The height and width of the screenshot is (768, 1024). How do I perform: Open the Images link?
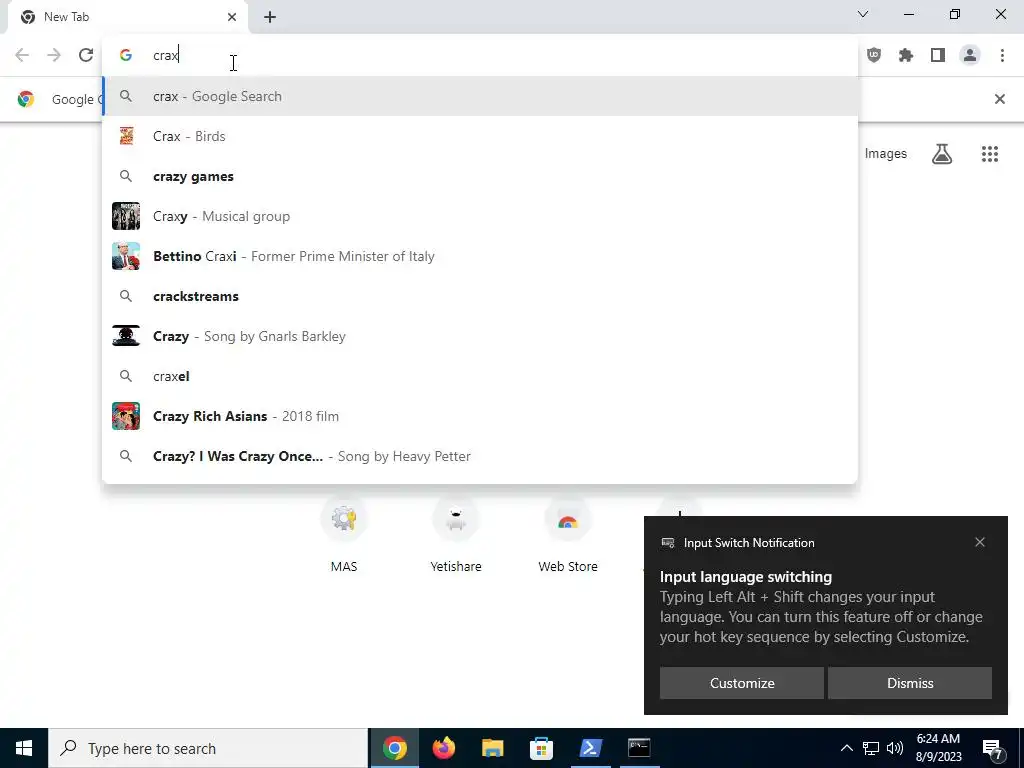point(886,153)
